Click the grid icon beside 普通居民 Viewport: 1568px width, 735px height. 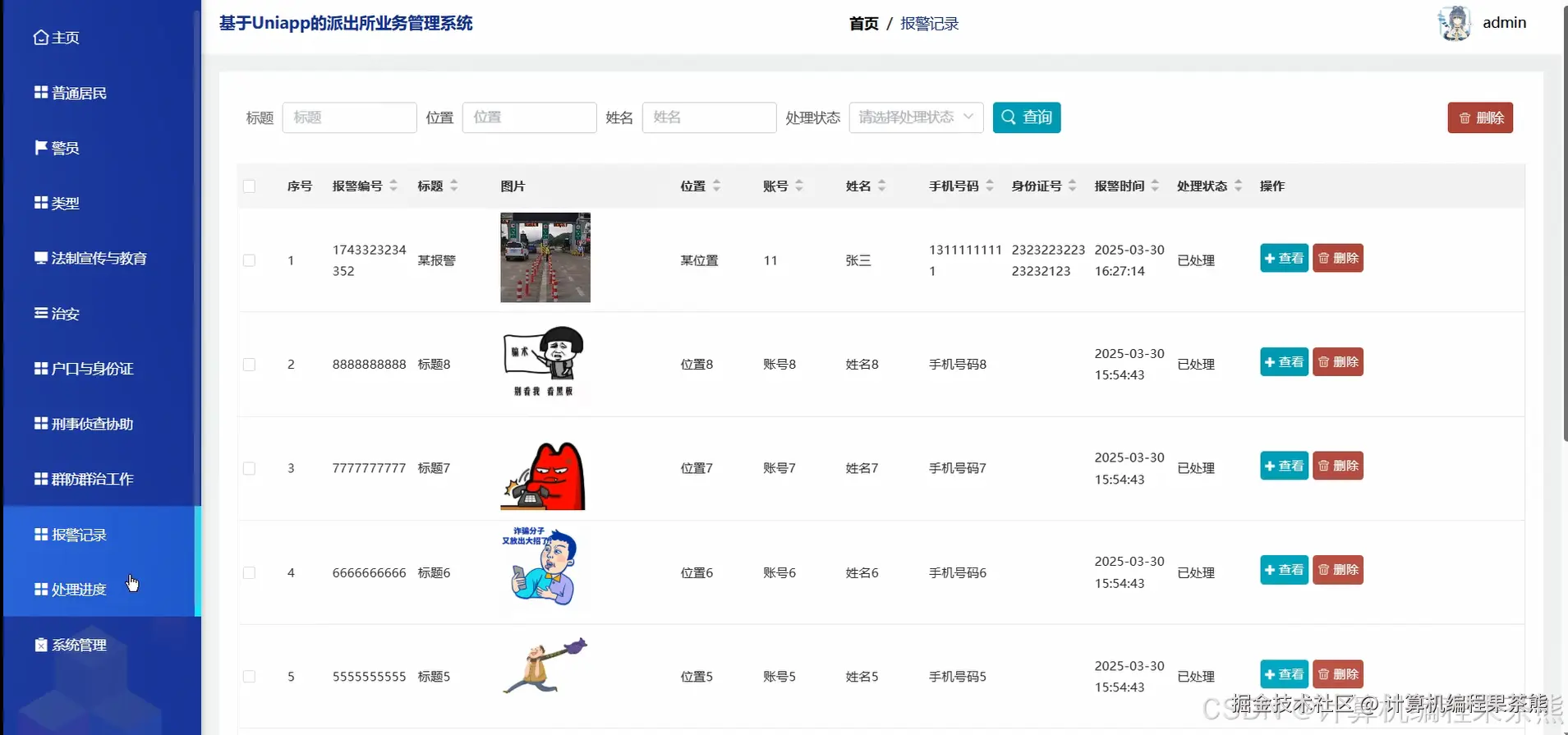[x=41, y=92]
